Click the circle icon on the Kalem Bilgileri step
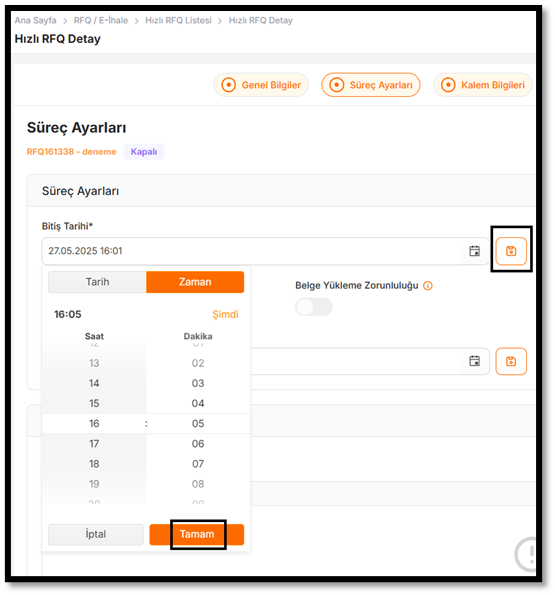555x595 pixels. (x=448, y=85)
